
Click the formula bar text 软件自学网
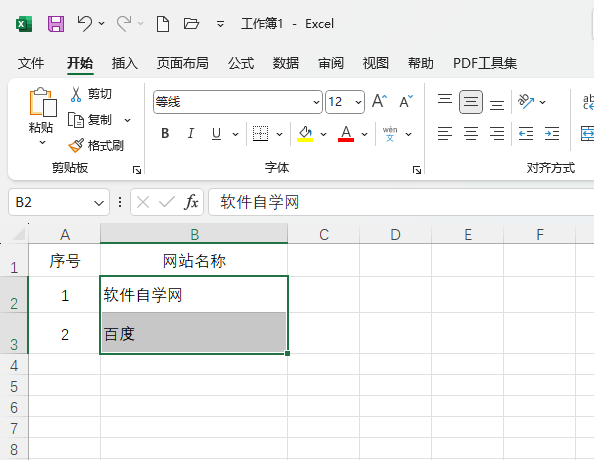[259, 202]
